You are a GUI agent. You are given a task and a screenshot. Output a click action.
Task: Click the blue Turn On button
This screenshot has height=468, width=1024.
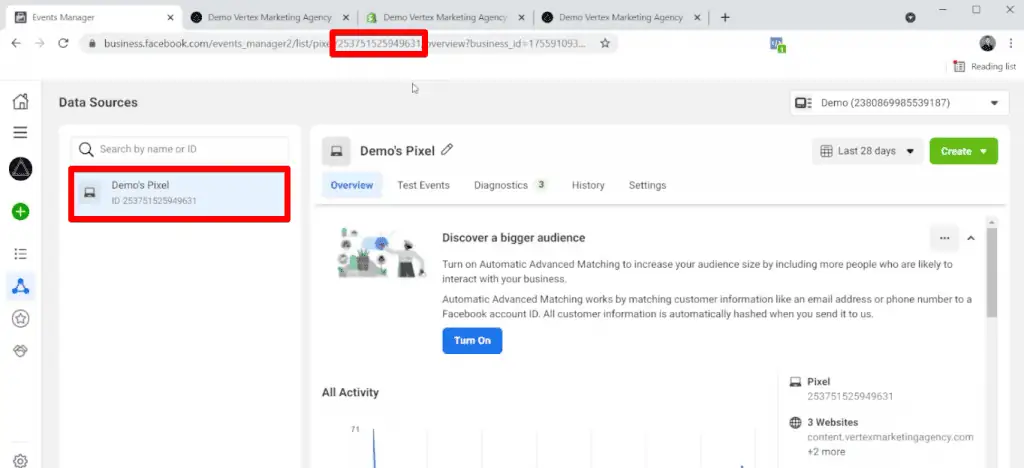pos(472,341)
